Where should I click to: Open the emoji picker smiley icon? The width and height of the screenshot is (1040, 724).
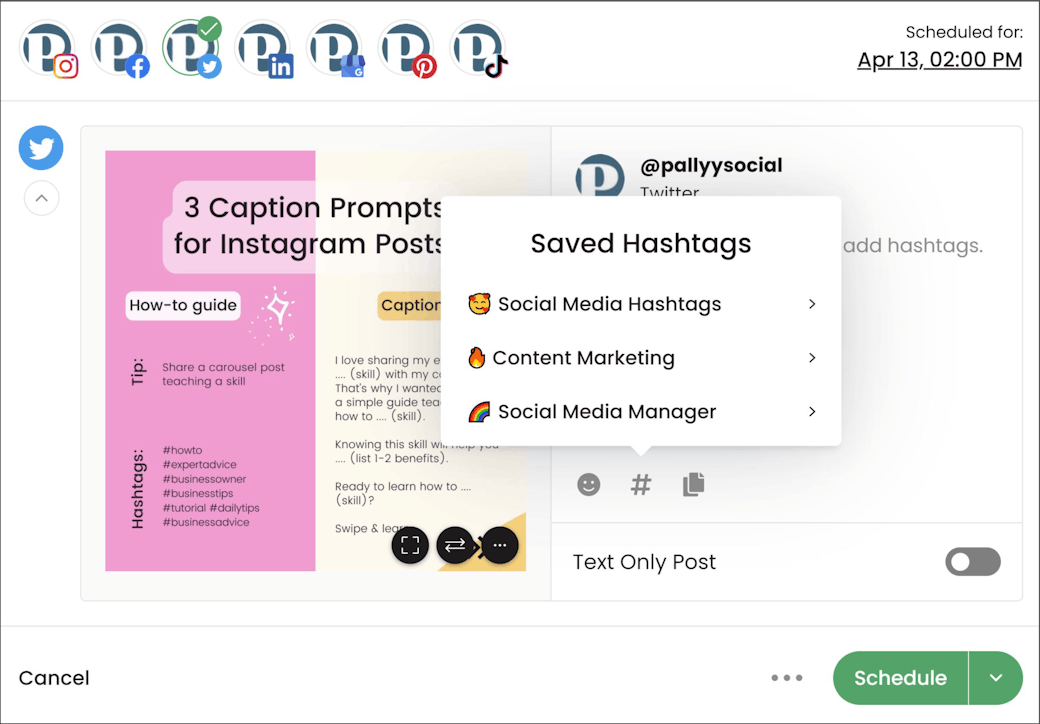[x=588, y=485]
